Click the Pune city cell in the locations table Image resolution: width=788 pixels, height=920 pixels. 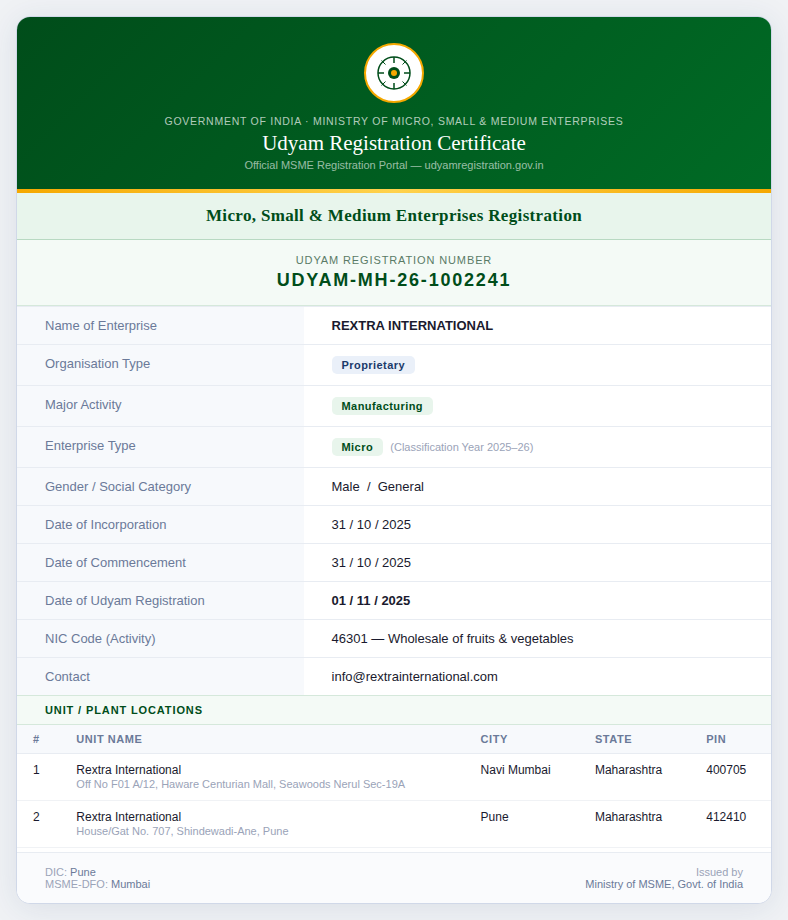tap(495, 817)
